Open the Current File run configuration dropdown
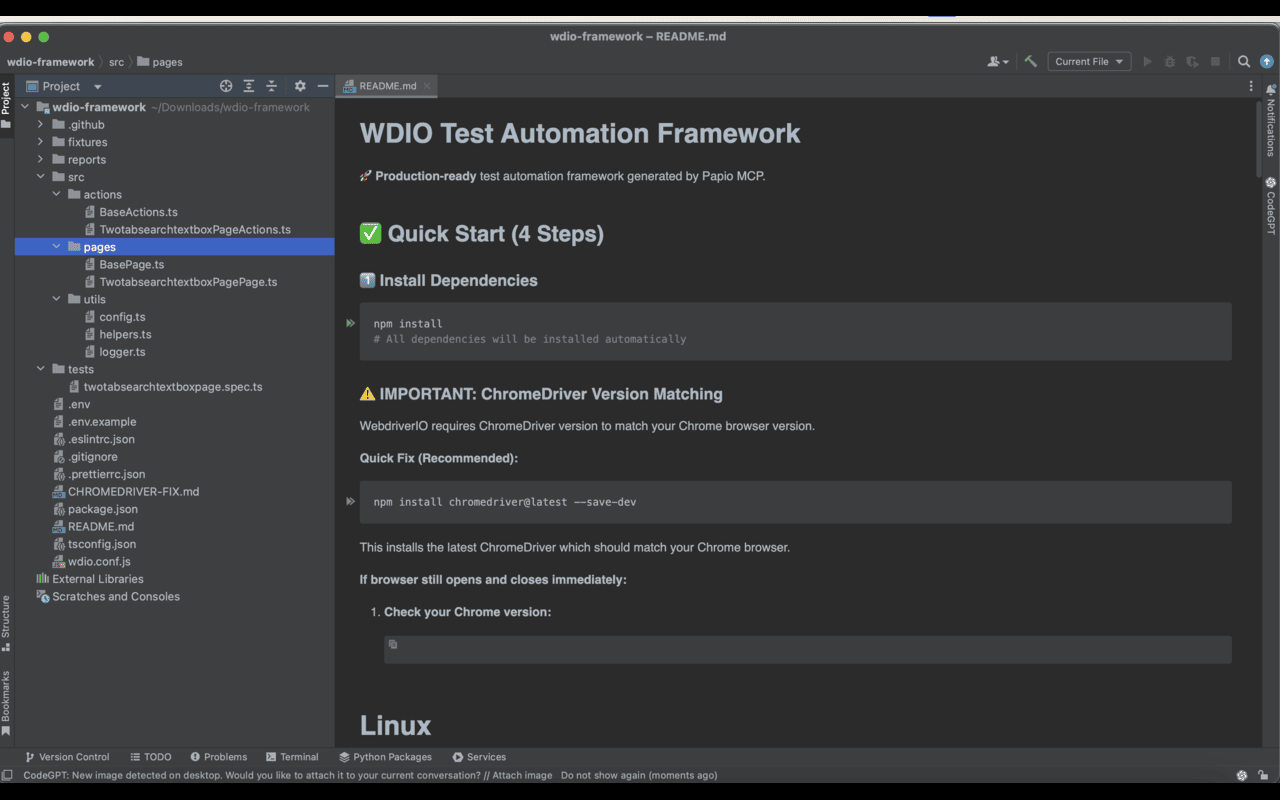This screenshot has height=800, width=1280. coord(1089,61)
